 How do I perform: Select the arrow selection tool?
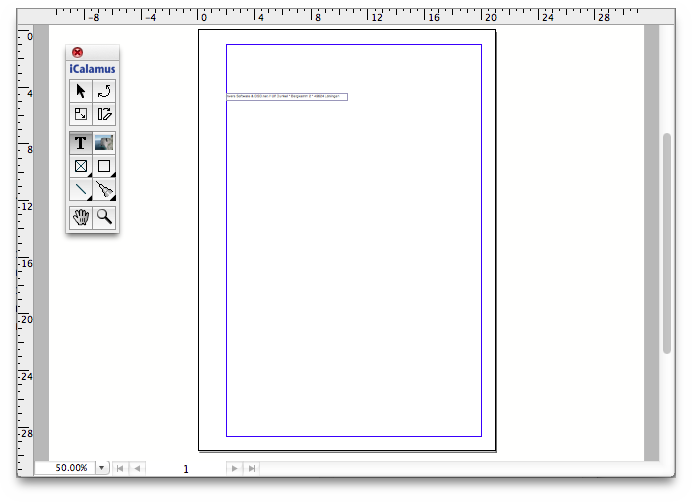click(81, 91)
